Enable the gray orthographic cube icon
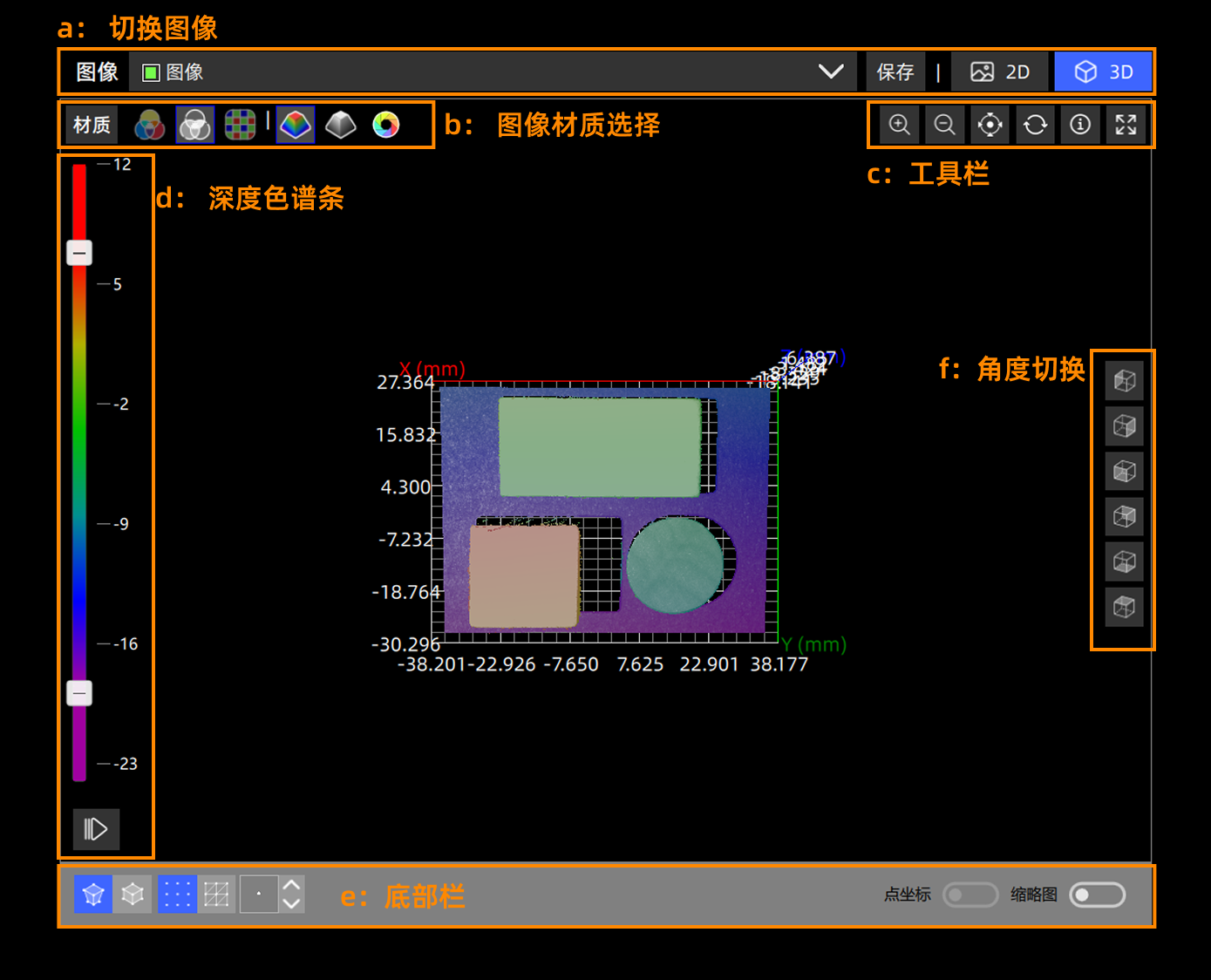Image resolution: width=1211 pixels, height=980 pixels. pyautogui.click(x=133, y=895)
